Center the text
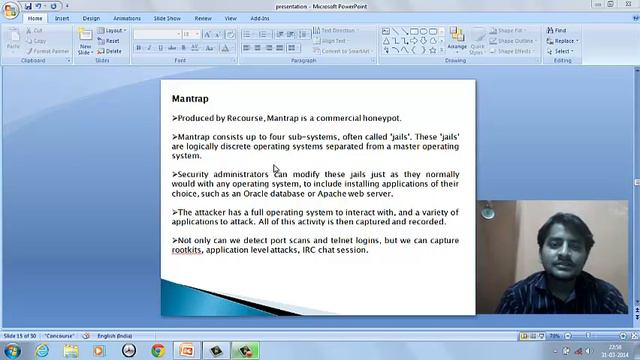The image size is (640, 360). click(258, 48)
